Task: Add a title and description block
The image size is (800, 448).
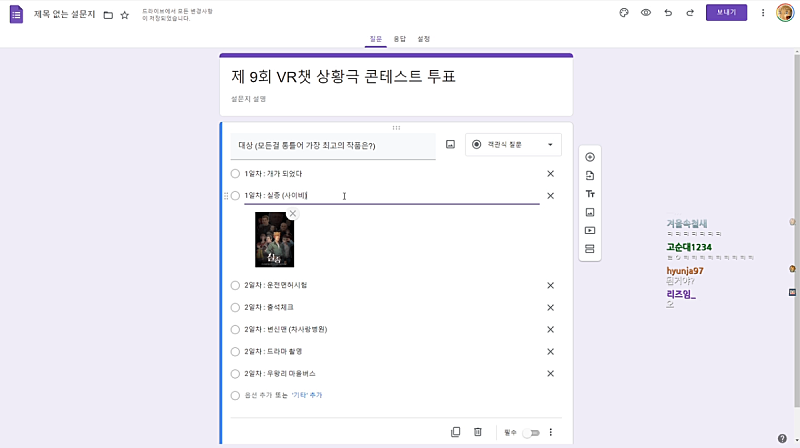Action: pos(590,193)
